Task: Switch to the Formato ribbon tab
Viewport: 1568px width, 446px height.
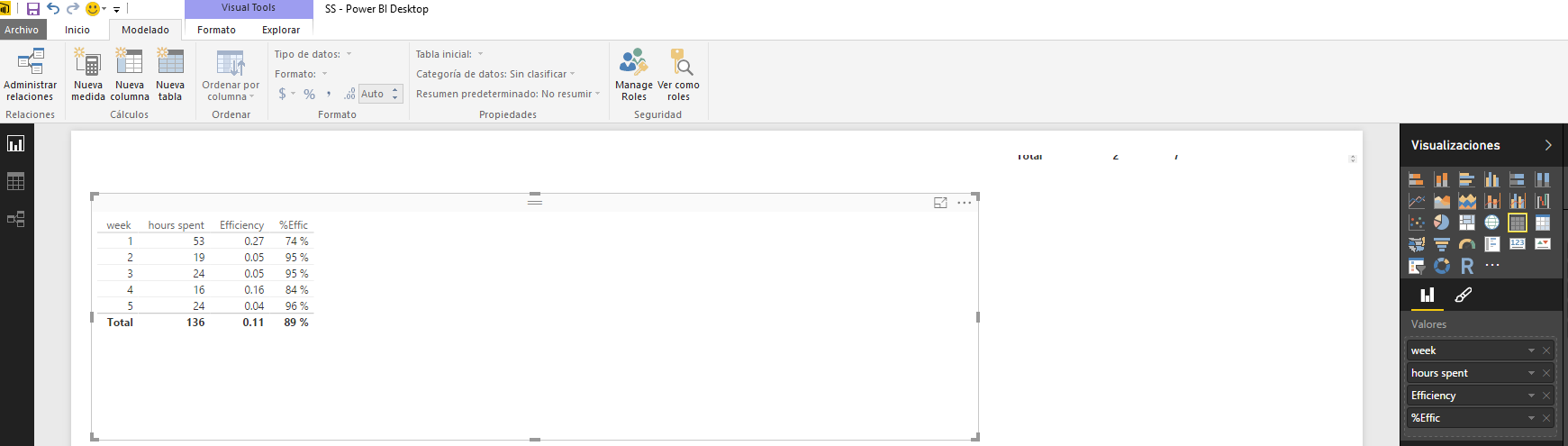Action: pyautogui.click(x=216, y=30)
